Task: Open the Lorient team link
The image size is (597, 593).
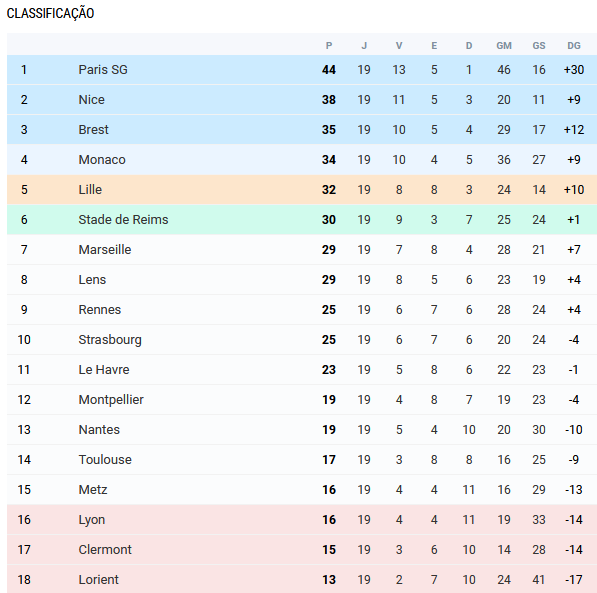Action: pos(98,580)
